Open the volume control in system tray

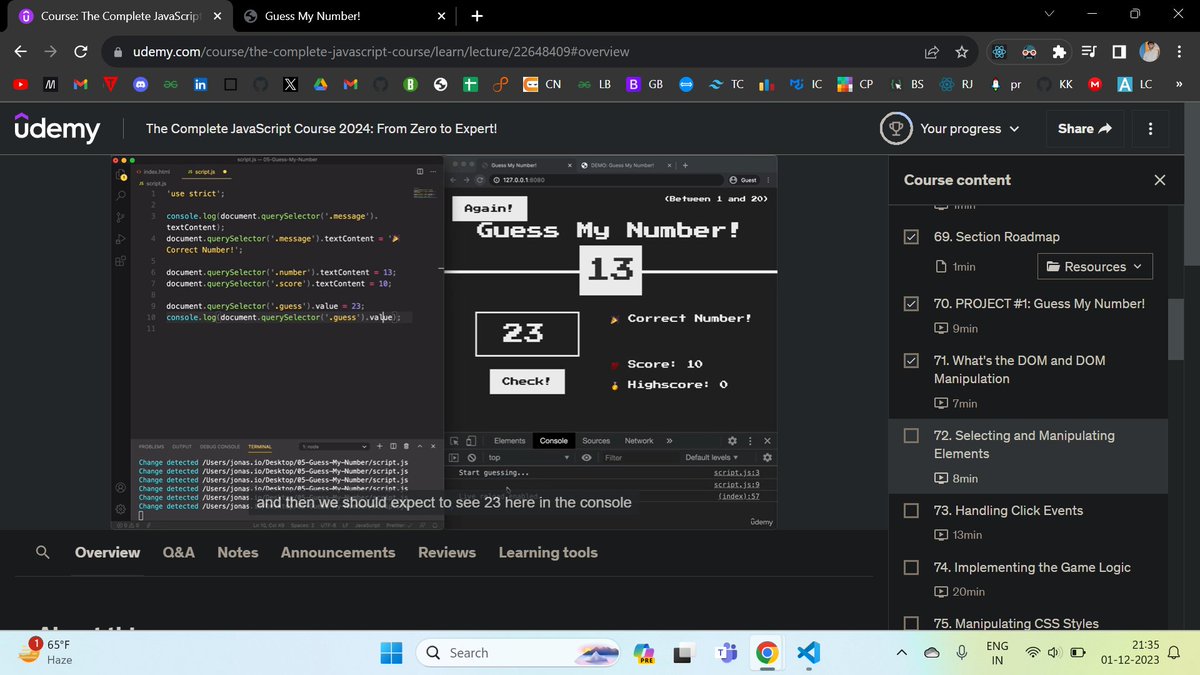click(x=1056, y=653)
